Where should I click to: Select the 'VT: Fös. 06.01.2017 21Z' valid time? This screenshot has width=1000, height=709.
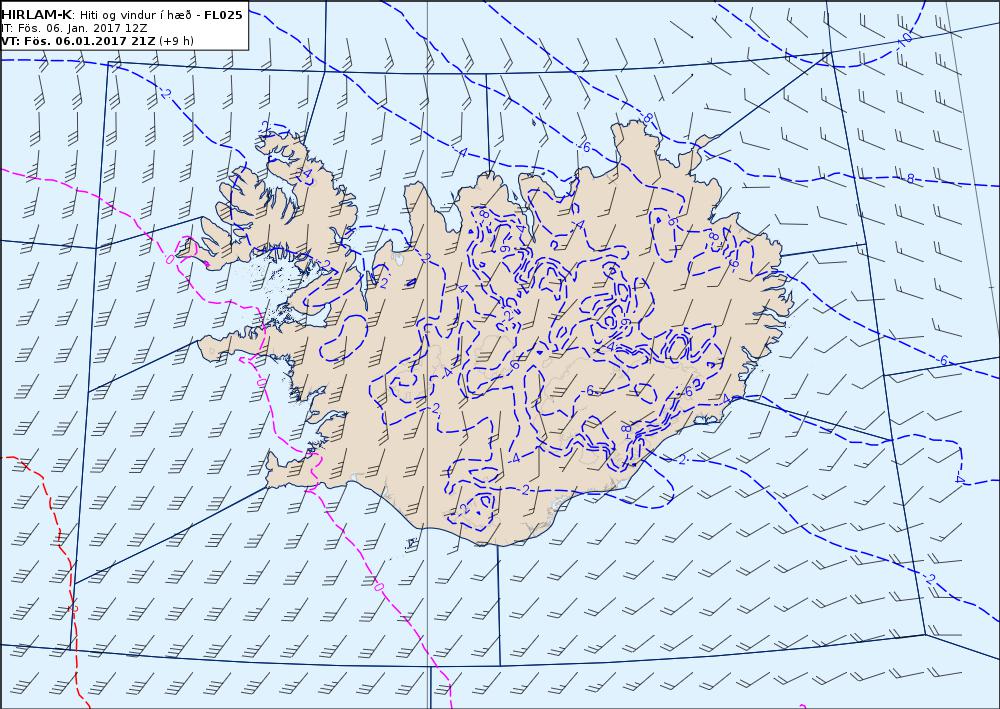click(78, 41)
